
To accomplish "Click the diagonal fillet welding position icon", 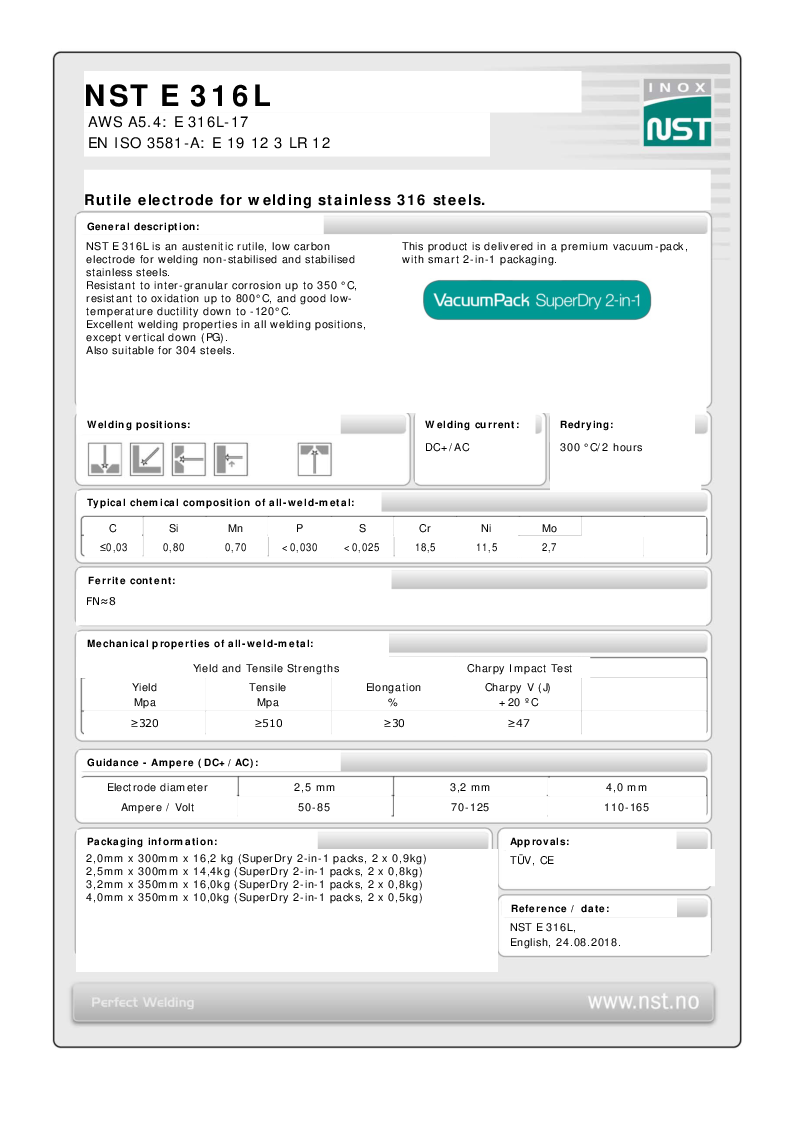I will coord(147,459).
